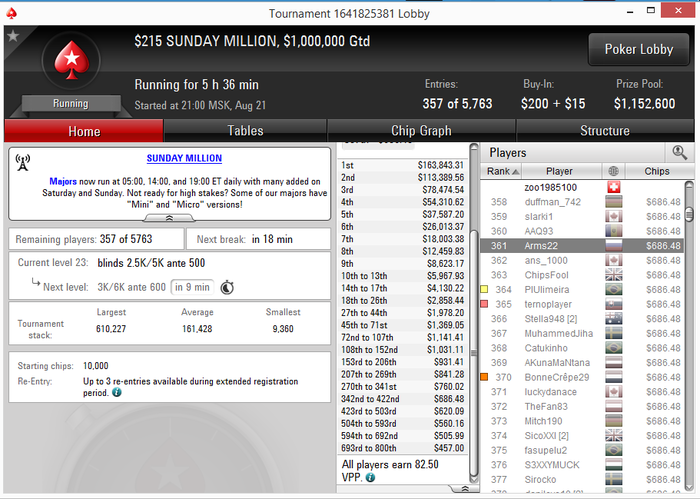Click the prize list vertical scrollbar

point(474,312)
